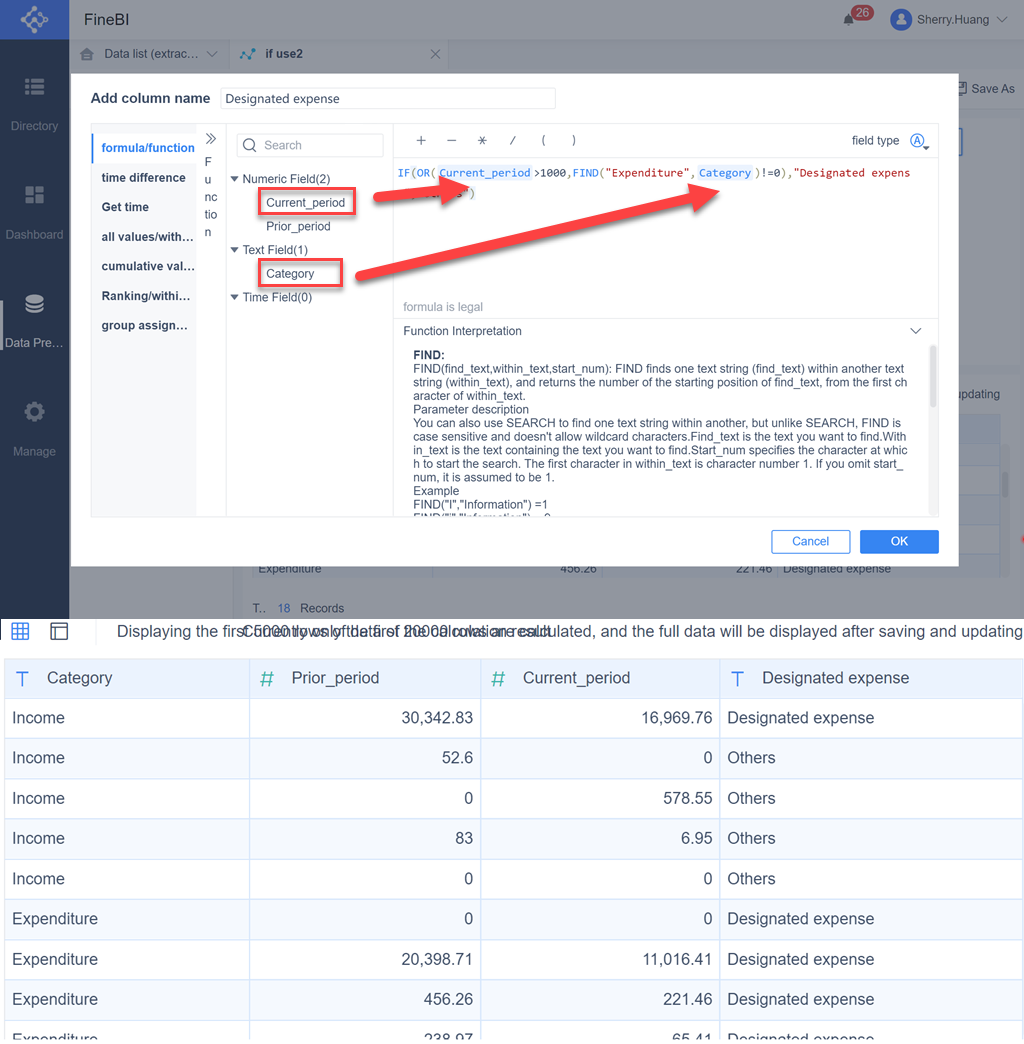1024x1044 pixels.
Task: Collapse the Function Interpretation panel
Action: pyautogui.click(x=915, y=330)
